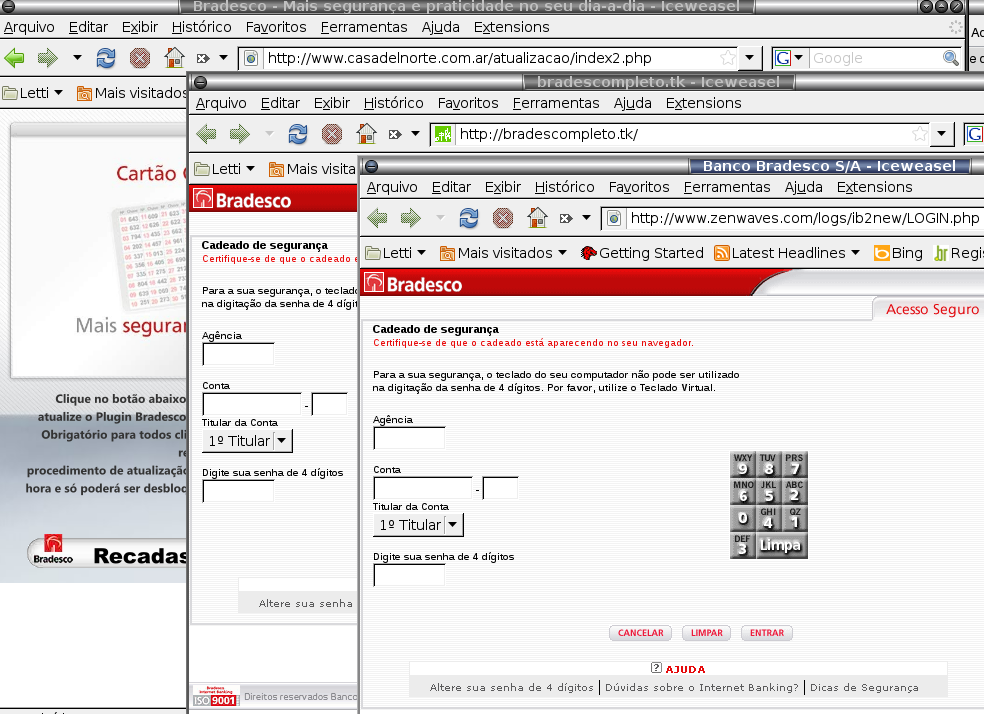984x714 pixels.
Task: Open Titular da Conta dropdown in front window
Action: tap(453, 525)
